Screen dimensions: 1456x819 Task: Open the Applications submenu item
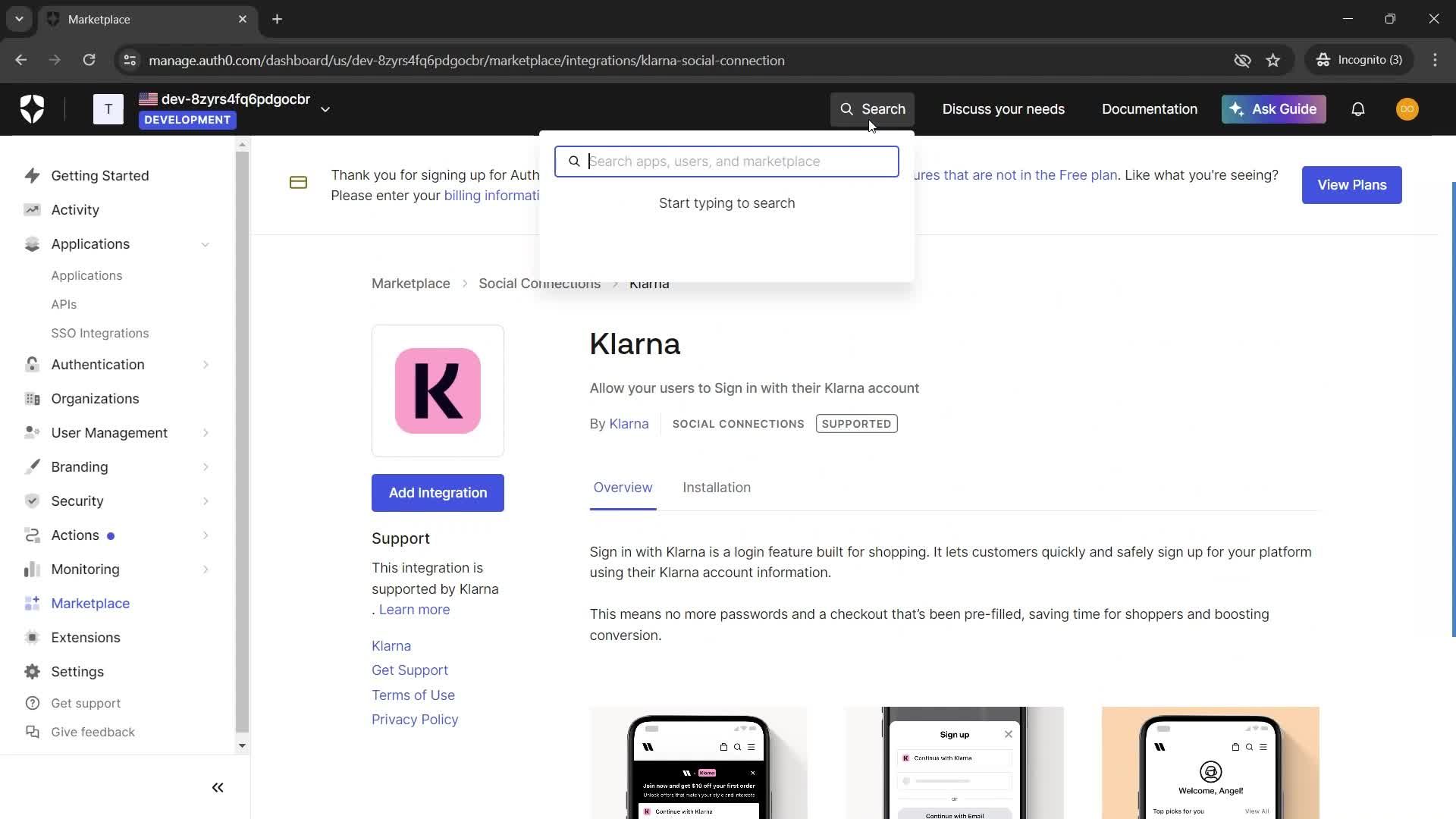[86, 276]
